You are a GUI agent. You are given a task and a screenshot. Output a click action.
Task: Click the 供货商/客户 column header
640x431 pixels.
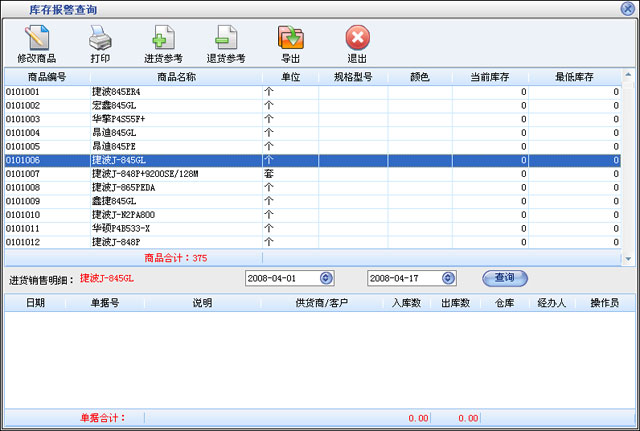click(x=321, y=303)
